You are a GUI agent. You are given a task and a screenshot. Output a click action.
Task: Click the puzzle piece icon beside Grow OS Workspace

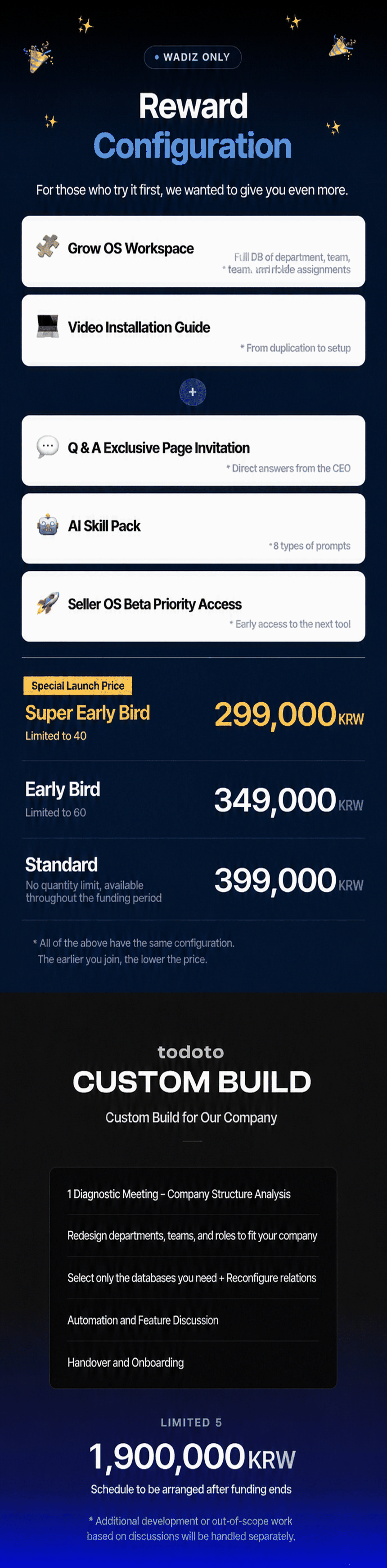[47, 246]
